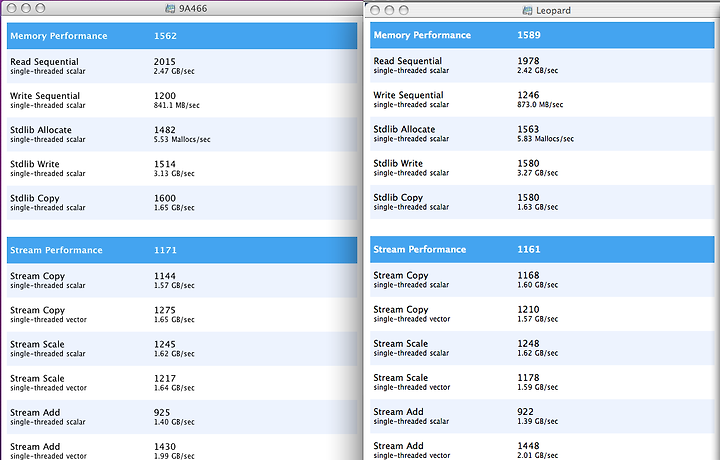Click the 1246 Write Sequential score
The height and width of the screenshot is (460, 720).
[x=529, y=95]
